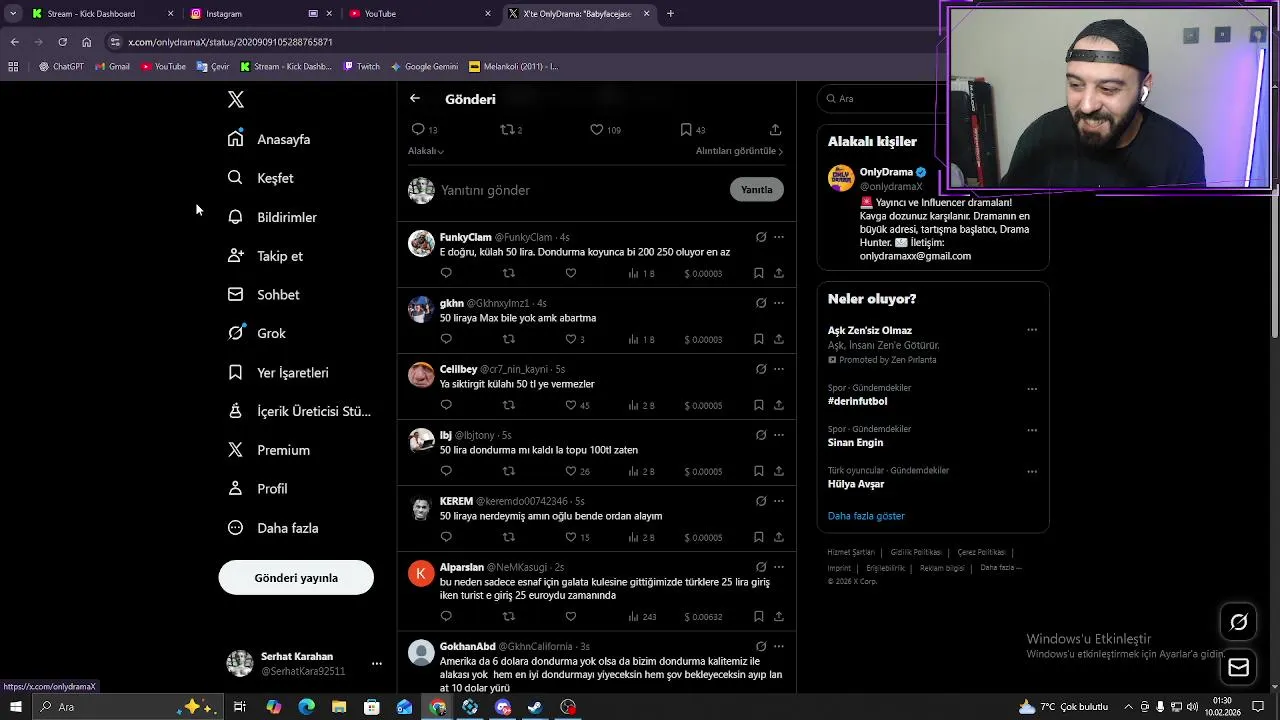
Task: Switch to the YouTube browser tab
Action: 418,14
